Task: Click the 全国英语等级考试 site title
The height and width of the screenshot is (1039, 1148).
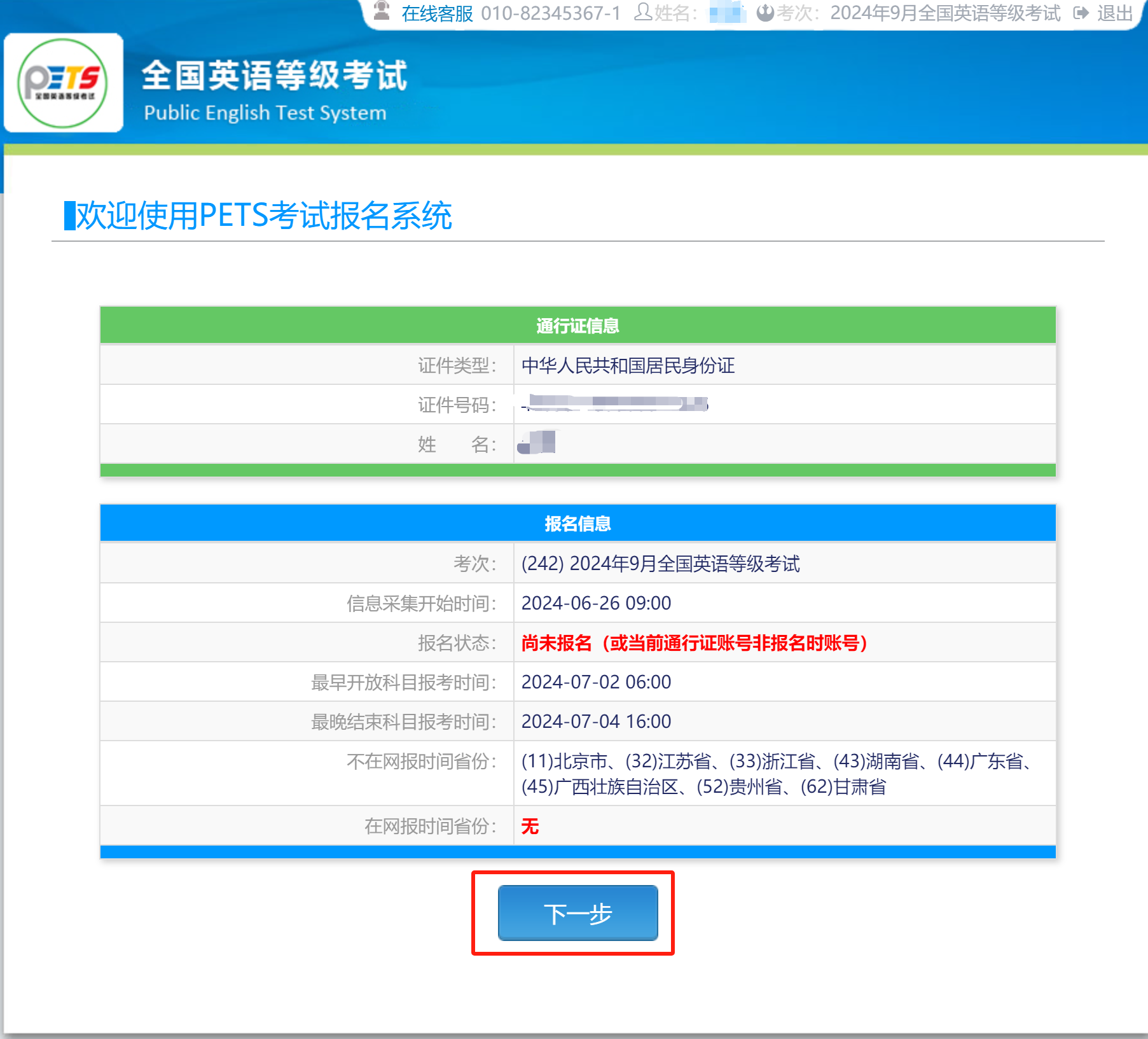Action: click(274, 76)
